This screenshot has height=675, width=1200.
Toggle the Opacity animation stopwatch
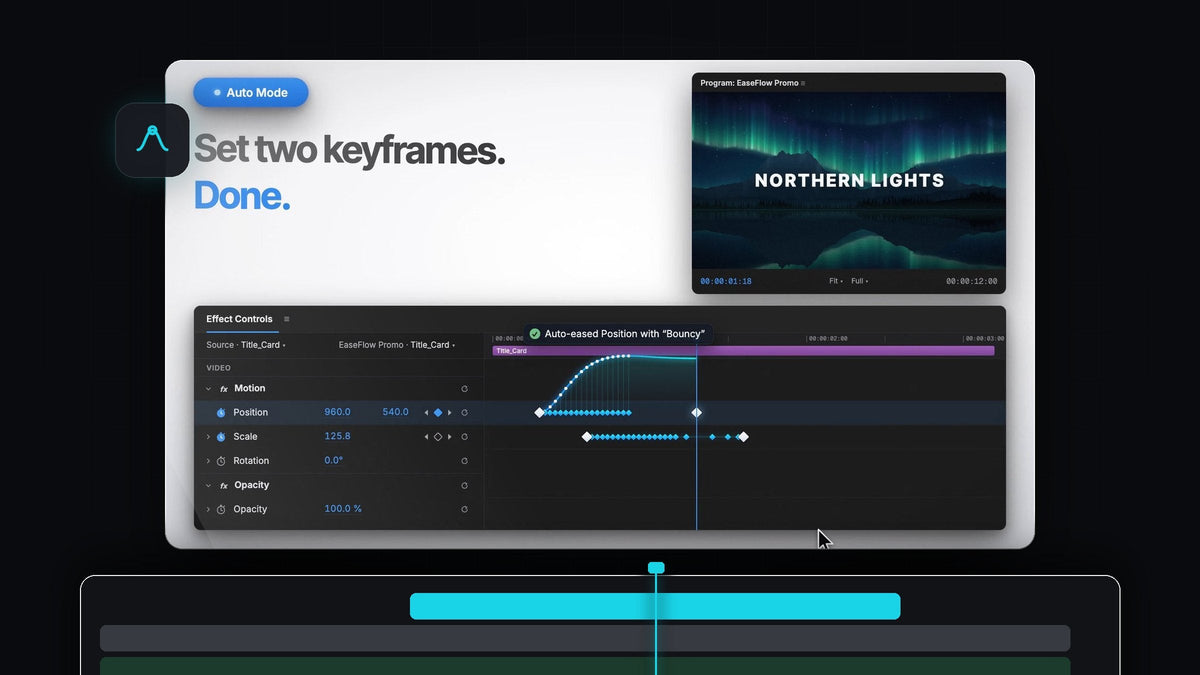[x=221, y=509]
